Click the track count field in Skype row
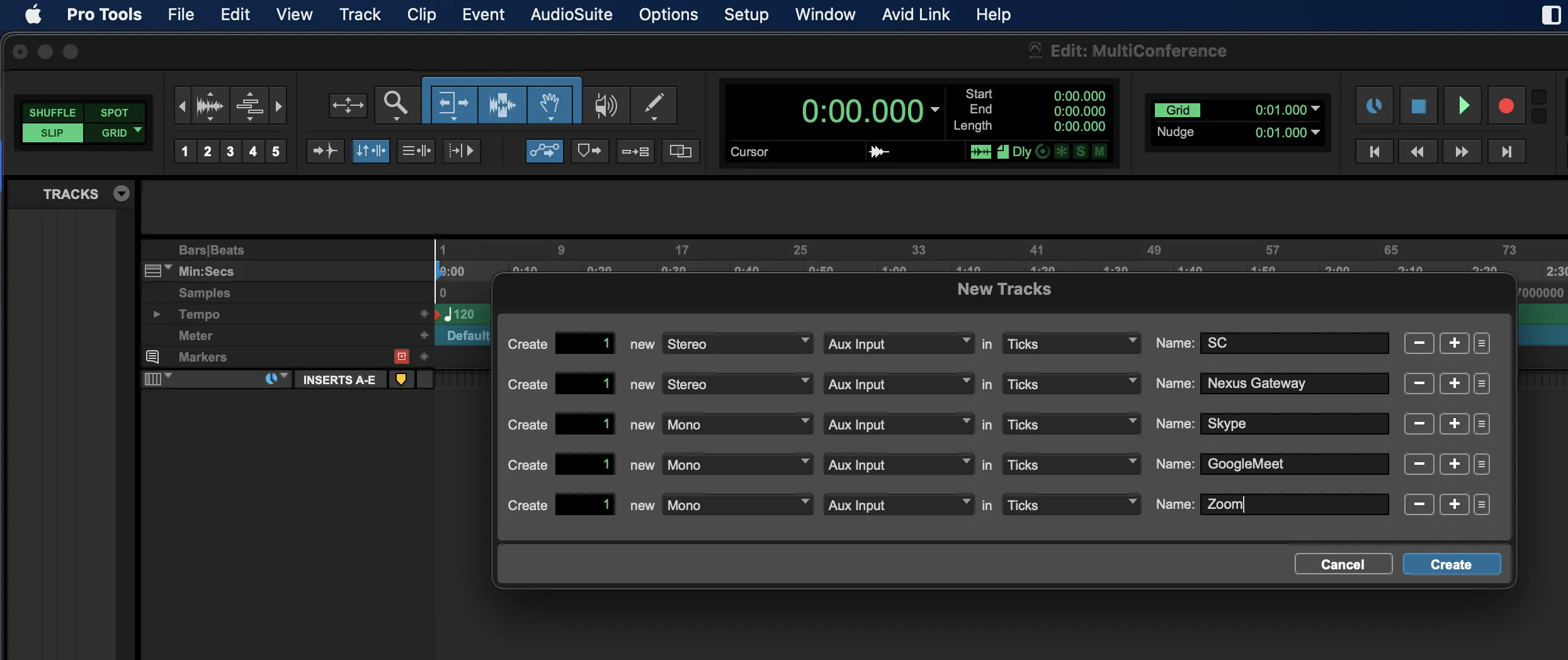 pyautogui.click(x=585, y=424)
